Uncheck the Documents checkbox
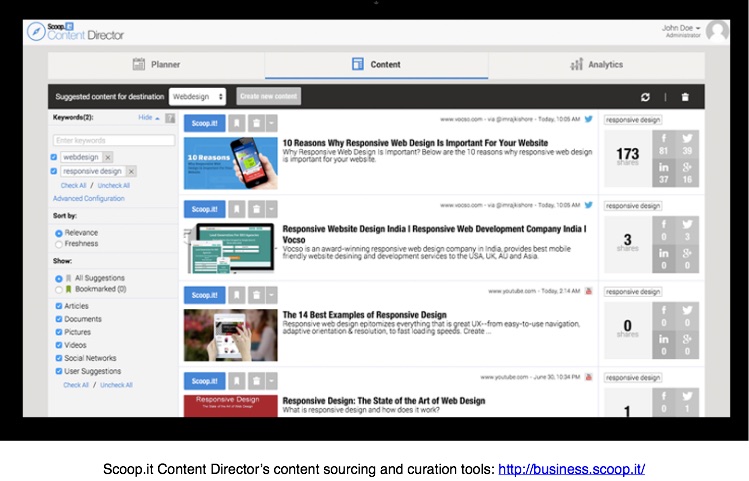The width and height of the screenshot is (749, 481). [59, 319]
